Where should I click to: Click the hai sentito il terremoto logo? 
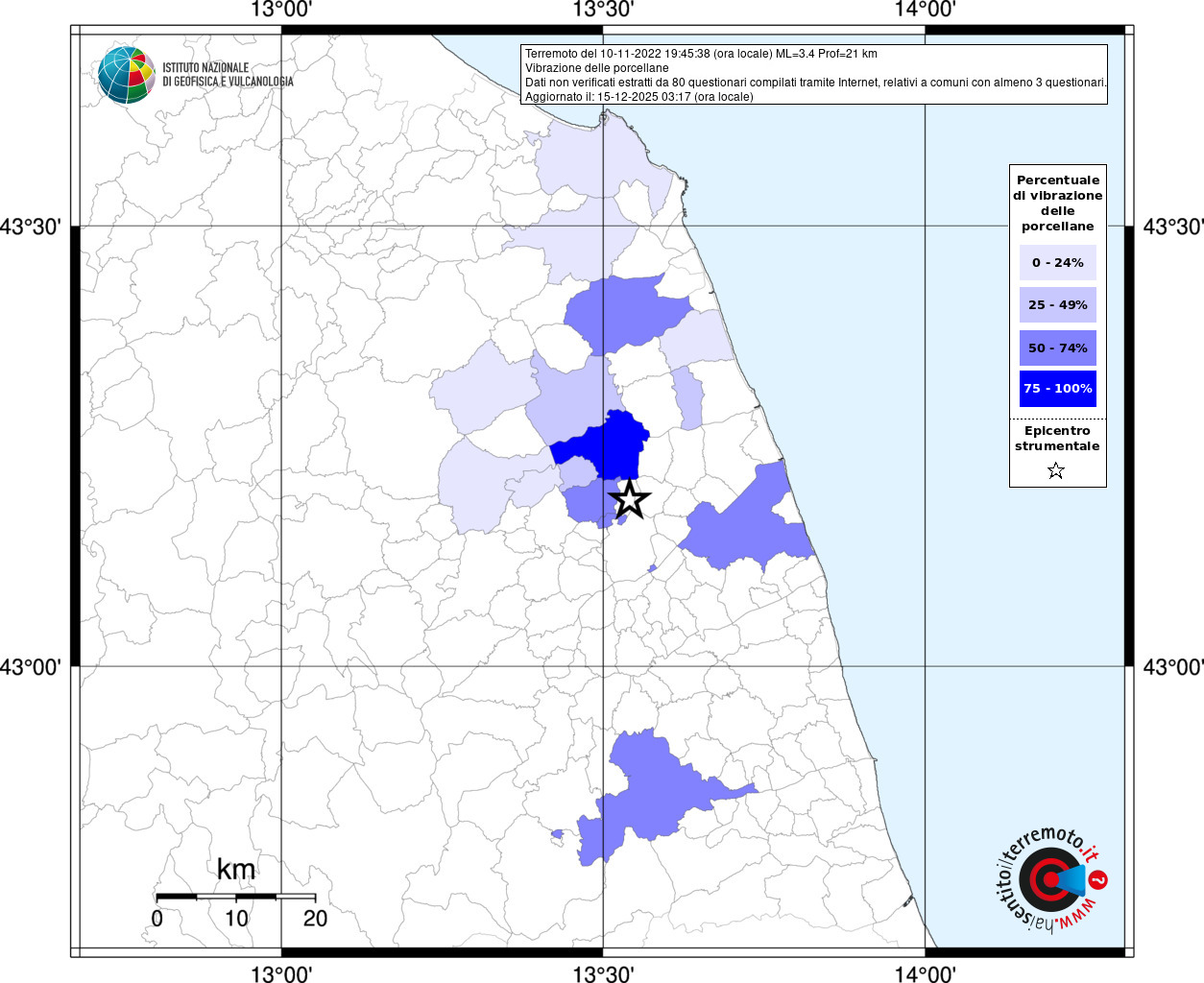pos(1051,879)
